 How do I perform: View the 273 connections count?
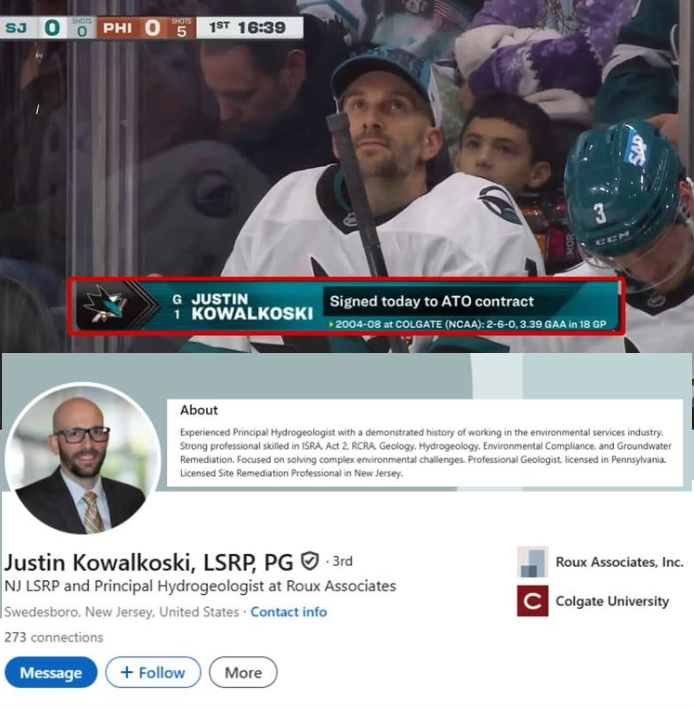click(x=54, y=637)
